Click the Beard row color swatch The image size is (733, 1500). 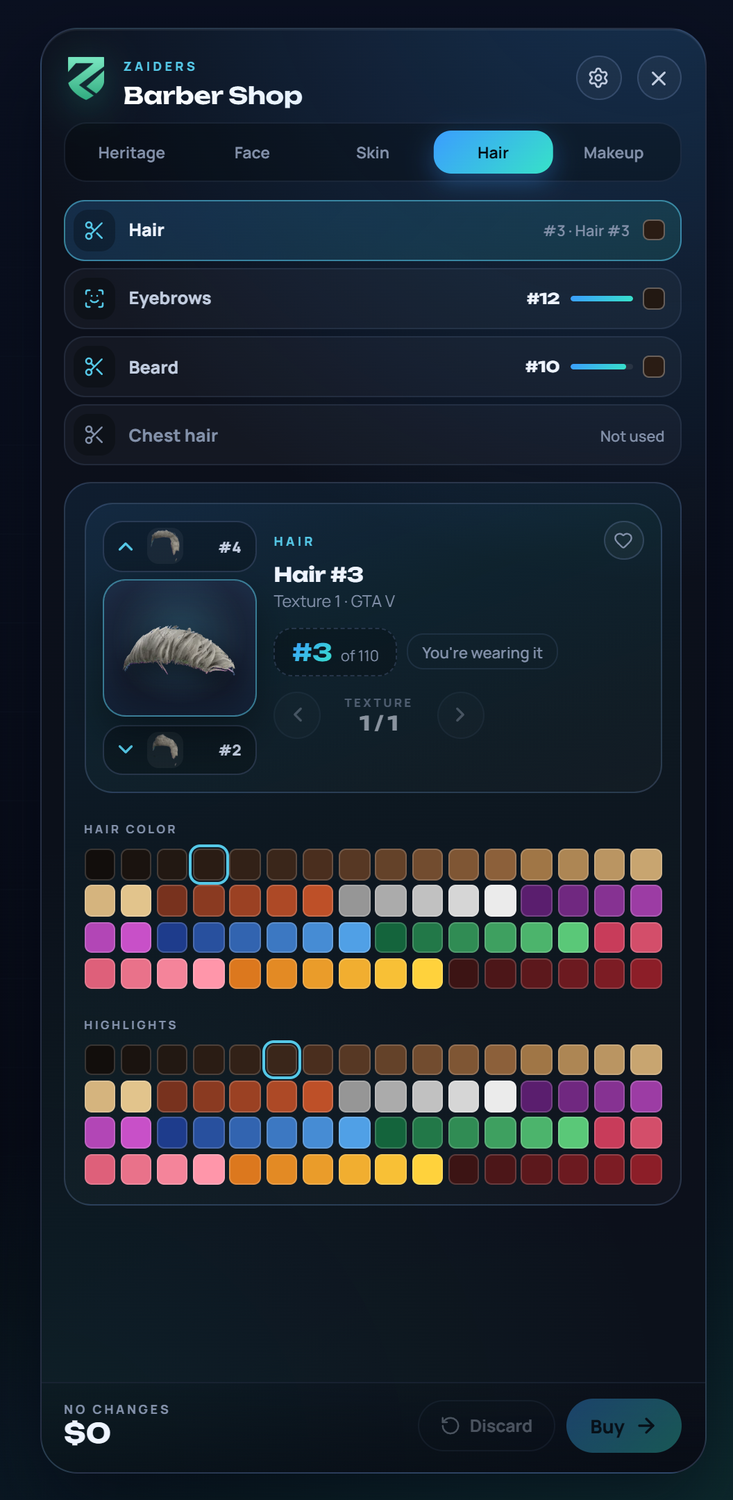pyautogui.click(x=654, y=367)
